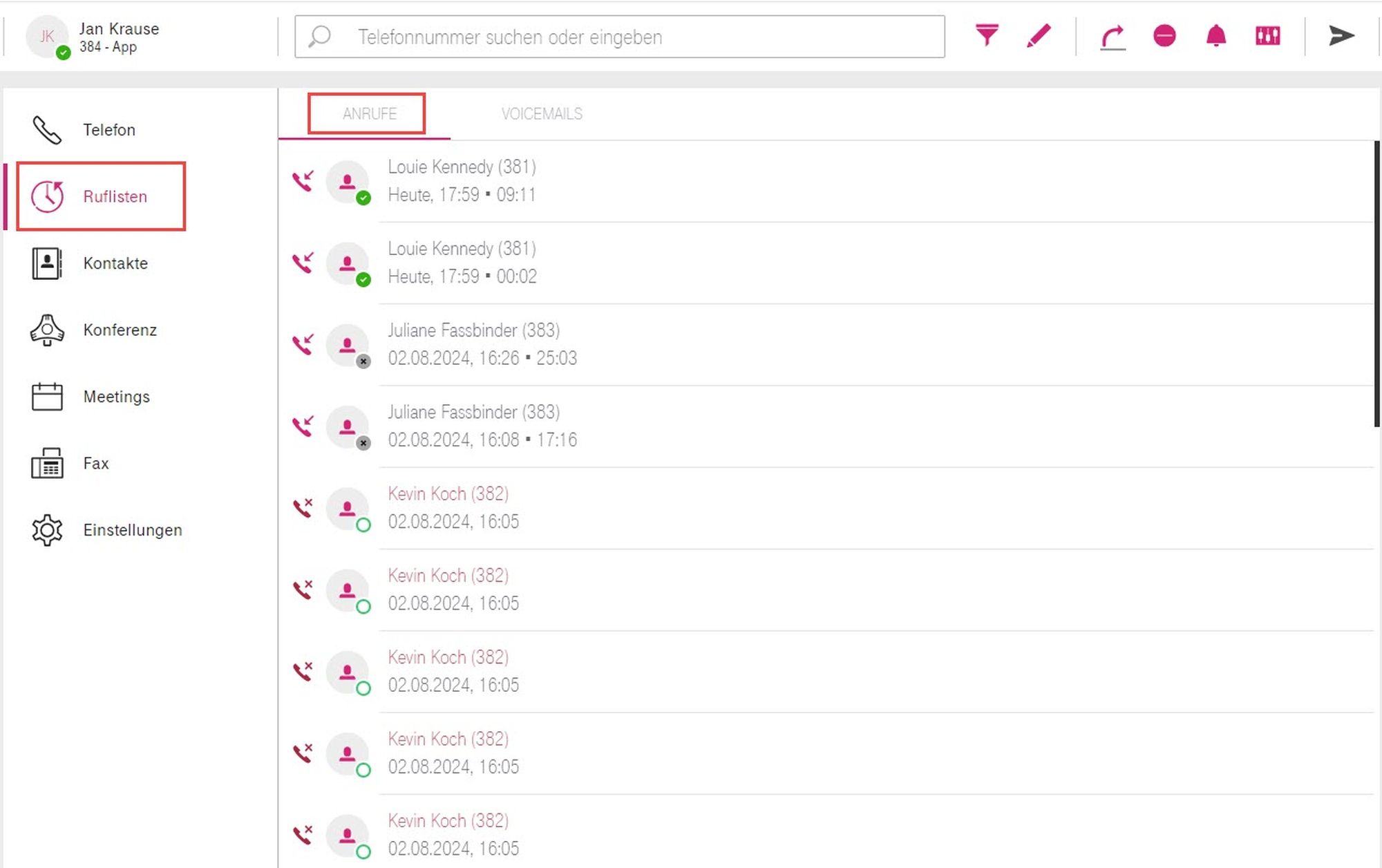Toggle do-not-disturb red circle icon

1164,35
